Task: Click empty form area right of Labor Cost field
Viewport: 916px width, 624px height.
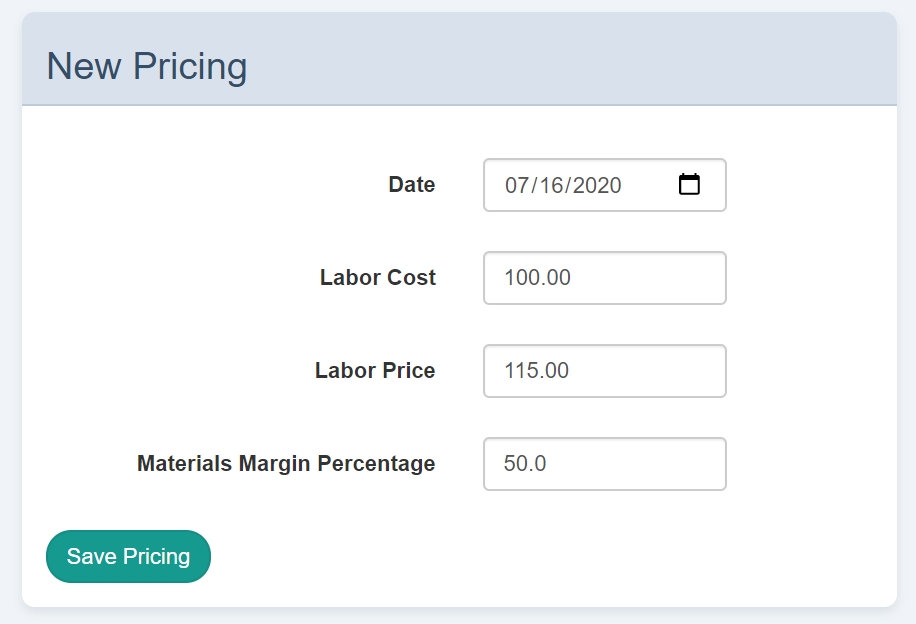Action: point(810,278)
